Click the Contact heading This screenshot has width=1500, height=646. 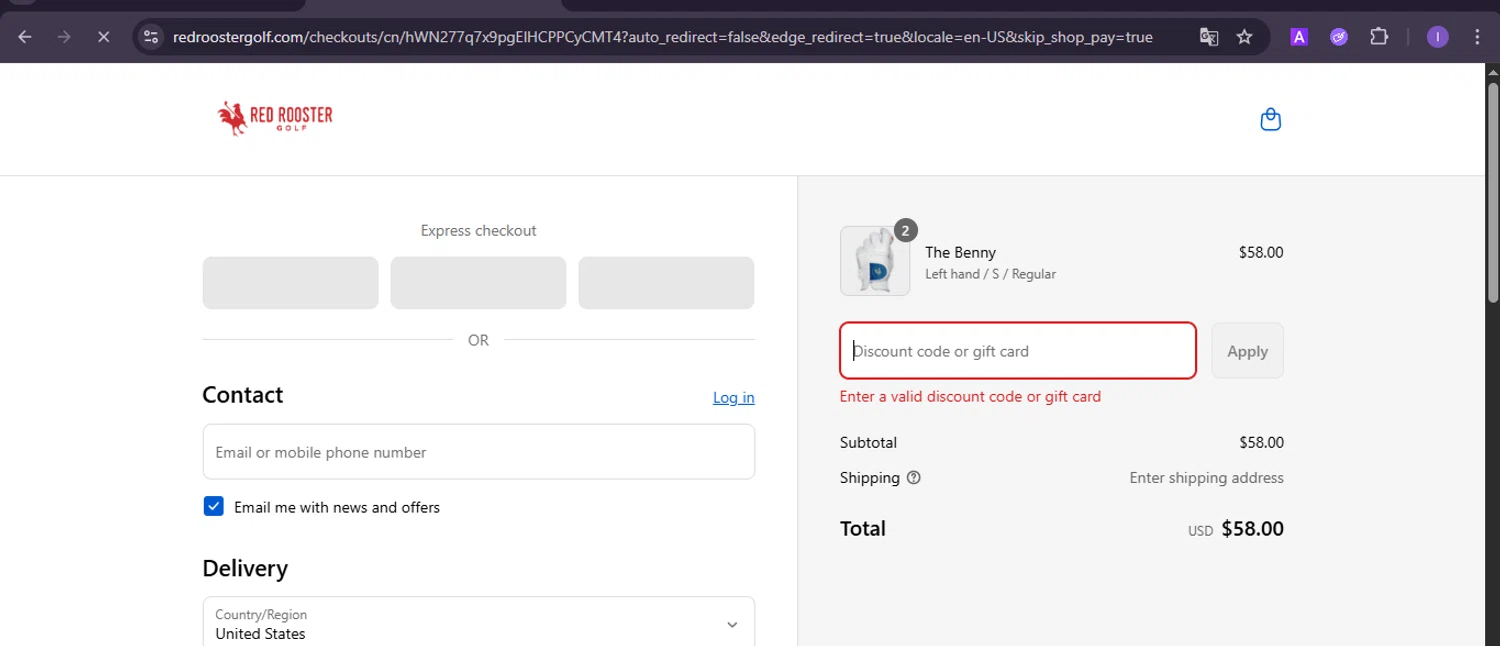(243, 395)
